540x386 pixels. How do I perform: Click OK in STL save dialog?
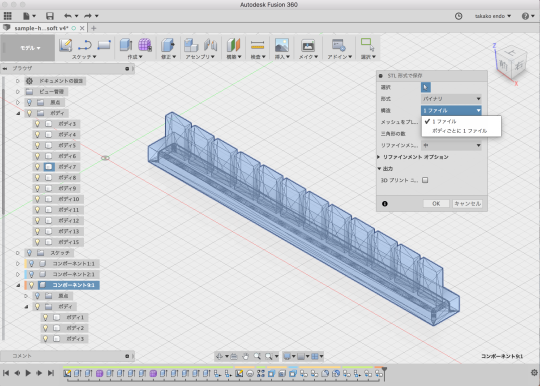click(436, 204)
